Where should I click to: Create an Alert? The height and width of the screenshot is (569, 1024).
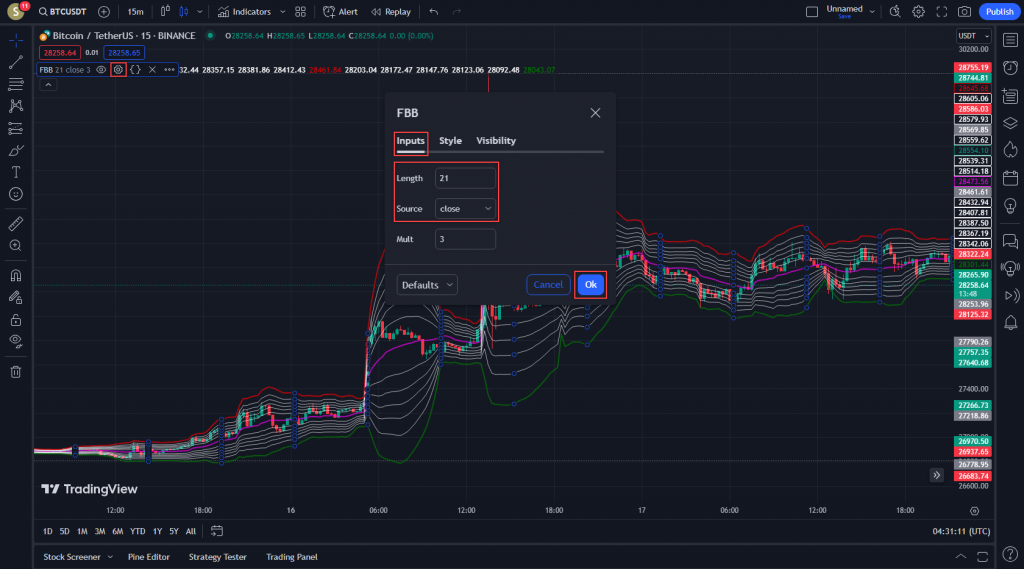[340, 12]
